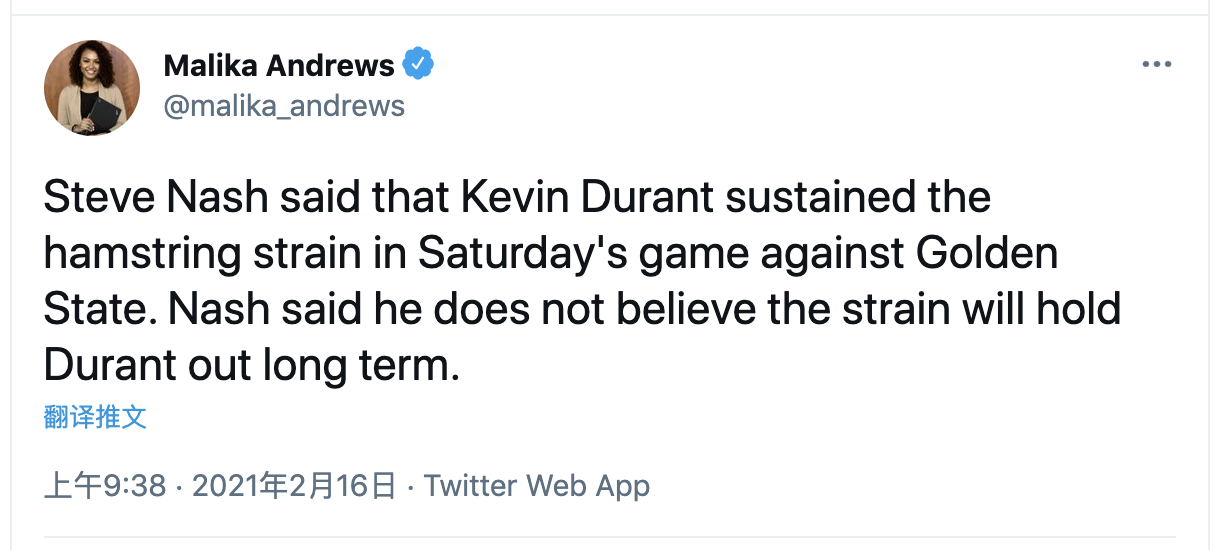Click the 2021年2月16日 tweet date
The height and width of the screenshot is (550, 1224).
tap(293, 486)
